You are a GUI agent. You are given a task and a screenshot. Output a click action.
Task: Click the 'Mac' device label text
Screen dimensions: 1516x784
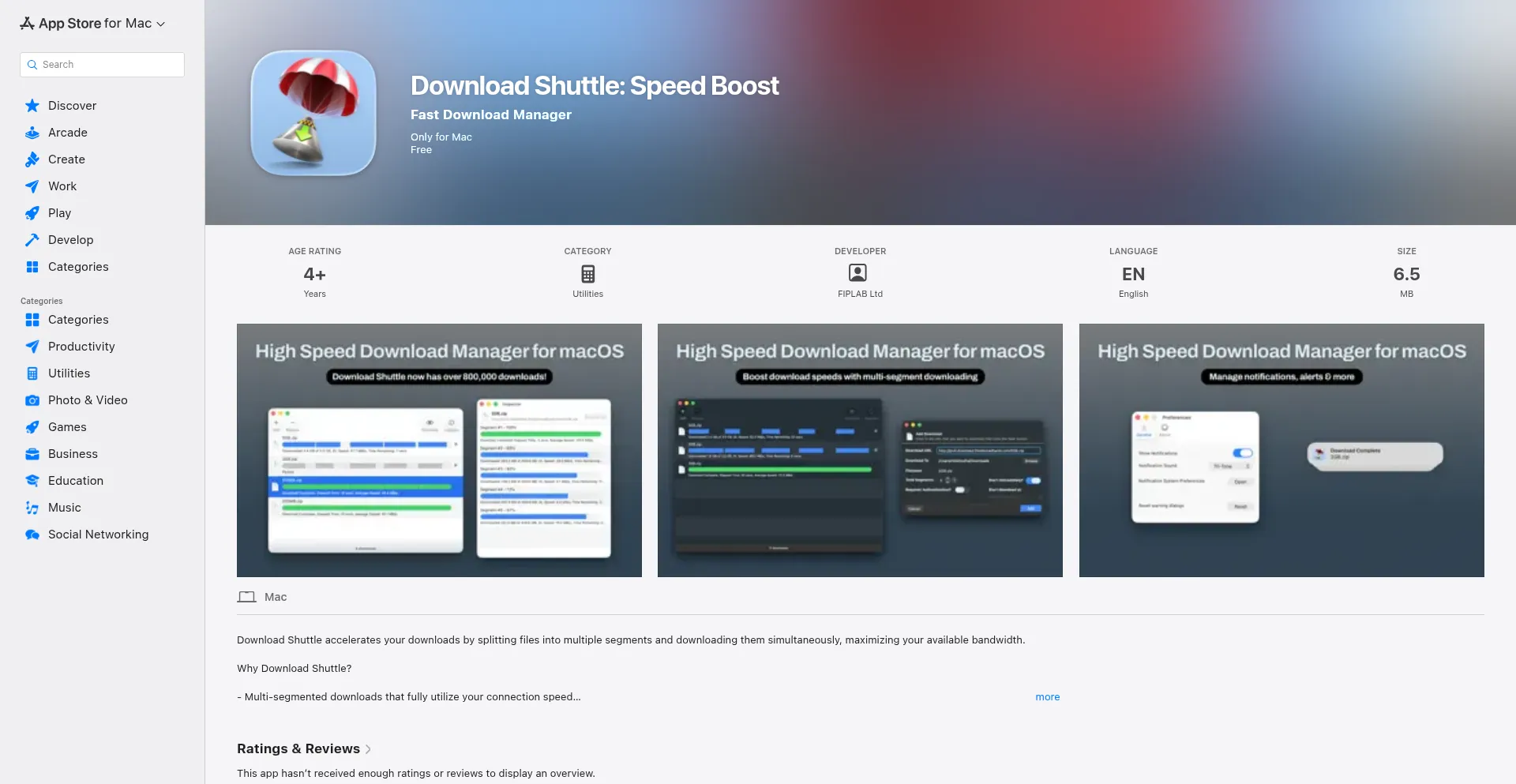276,597
